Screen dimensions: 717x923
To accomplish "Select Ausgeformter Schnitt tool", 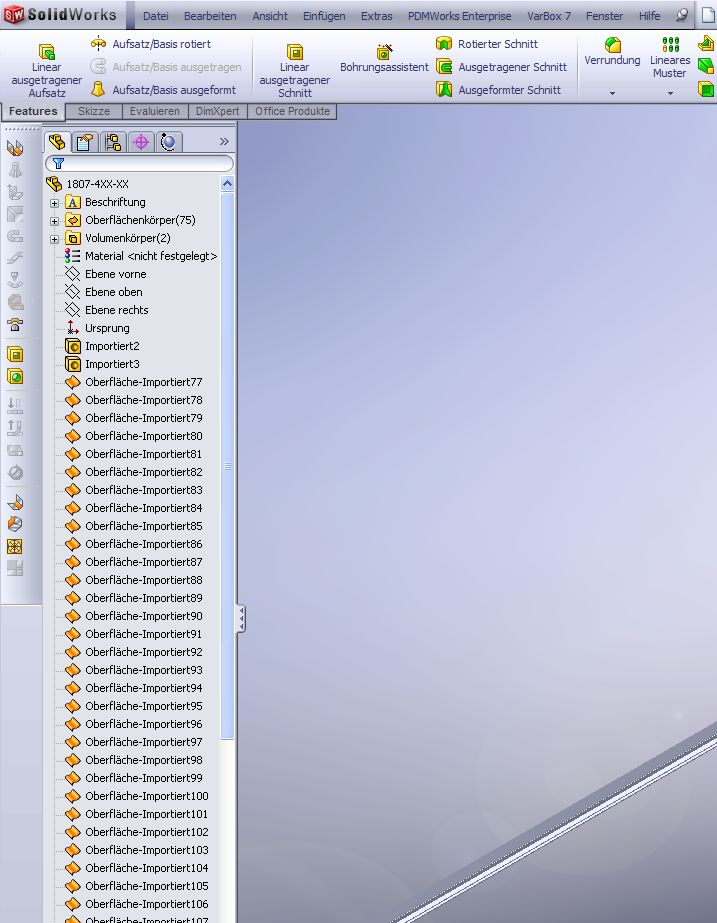I will 498,89.
